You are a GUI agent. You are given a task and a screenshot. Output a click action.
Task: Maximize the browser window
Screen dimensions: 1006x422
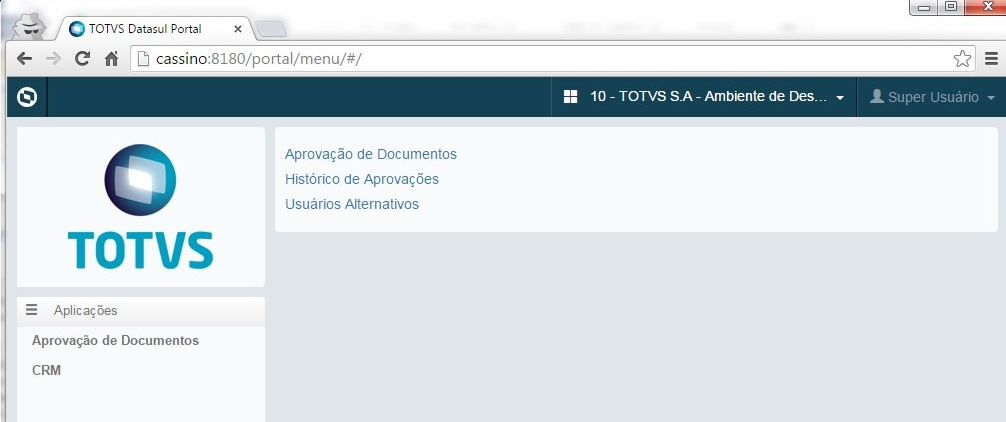tap(951, 7)
